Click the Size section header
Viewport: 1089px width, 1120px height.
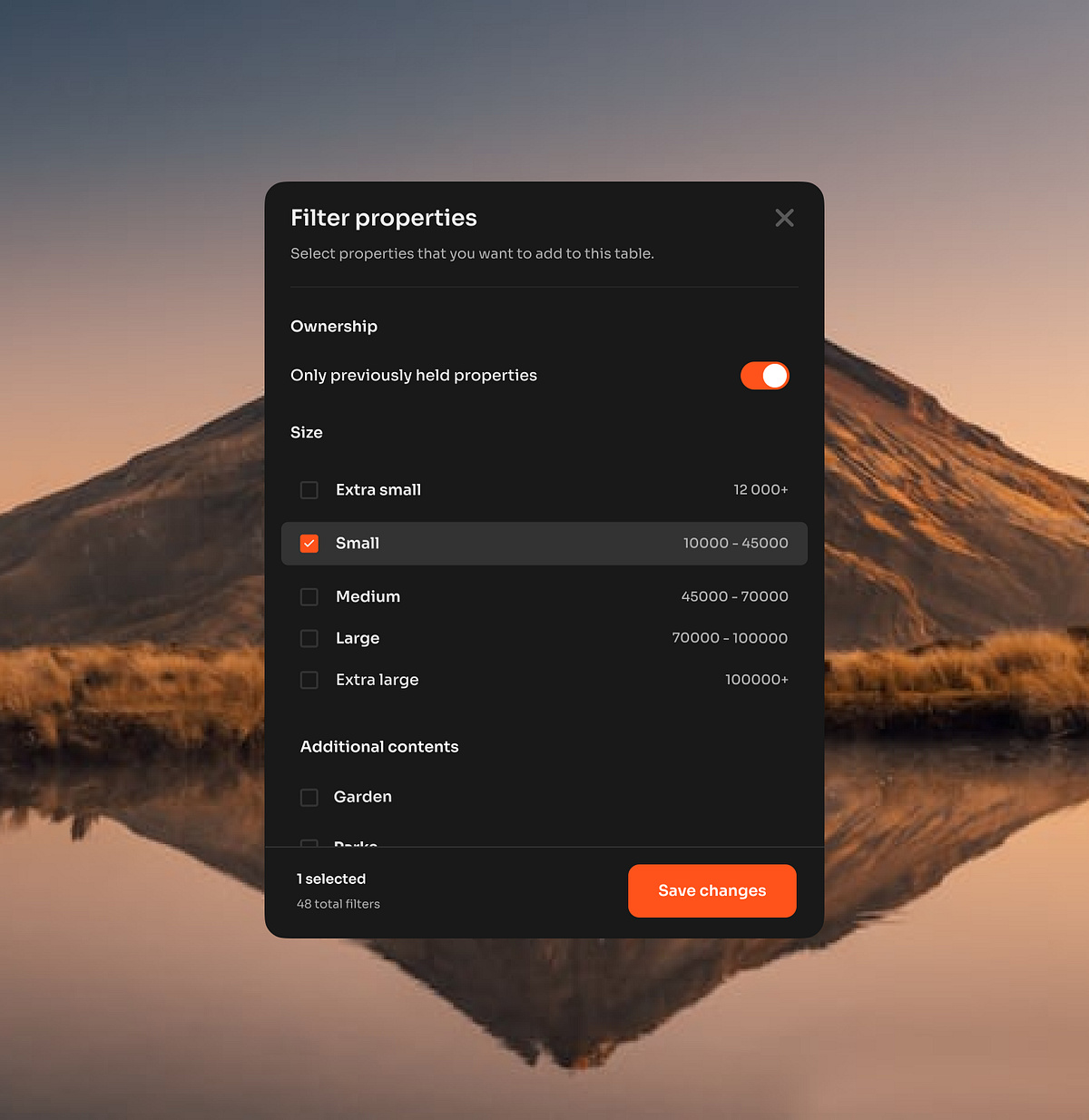(x=306, y=432)
